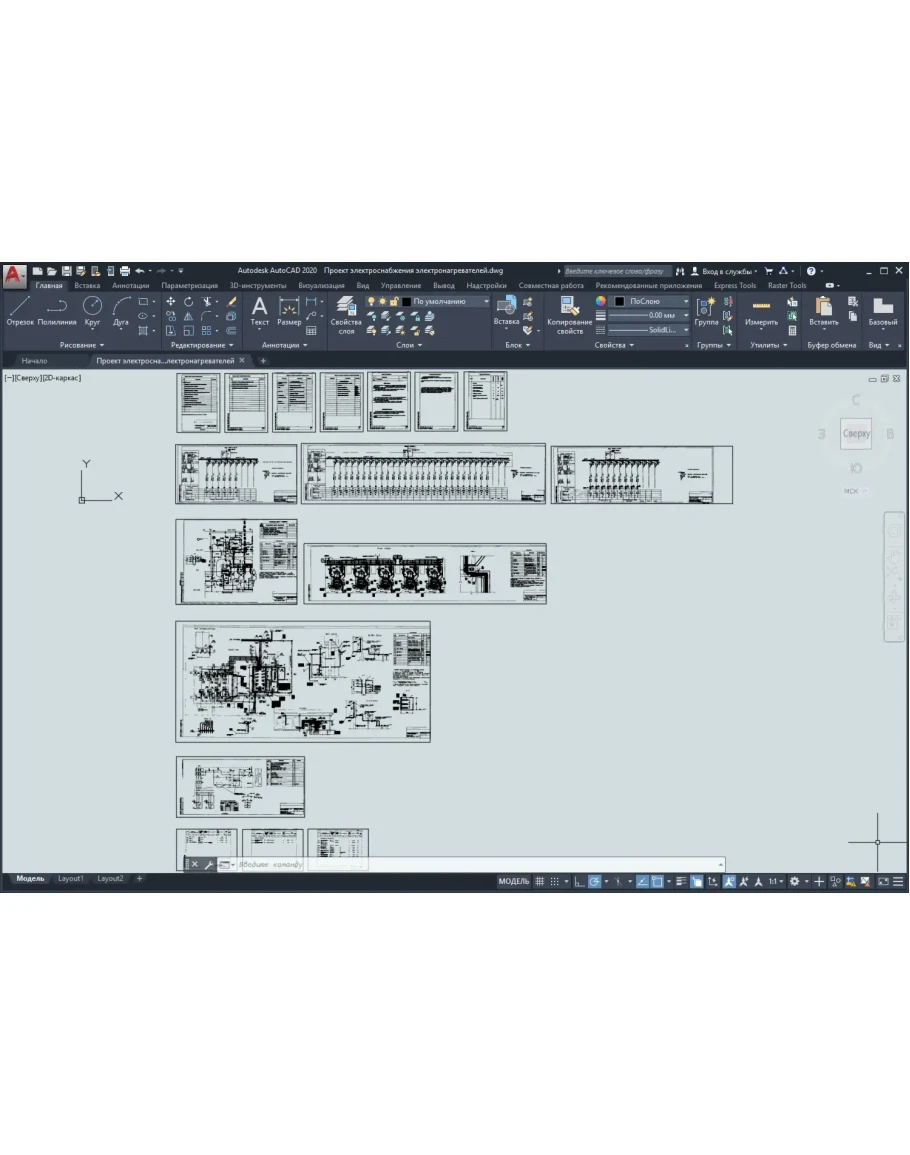Click the Копирование свойств match properties icon
910x1155 pixels.
point(570,313)
